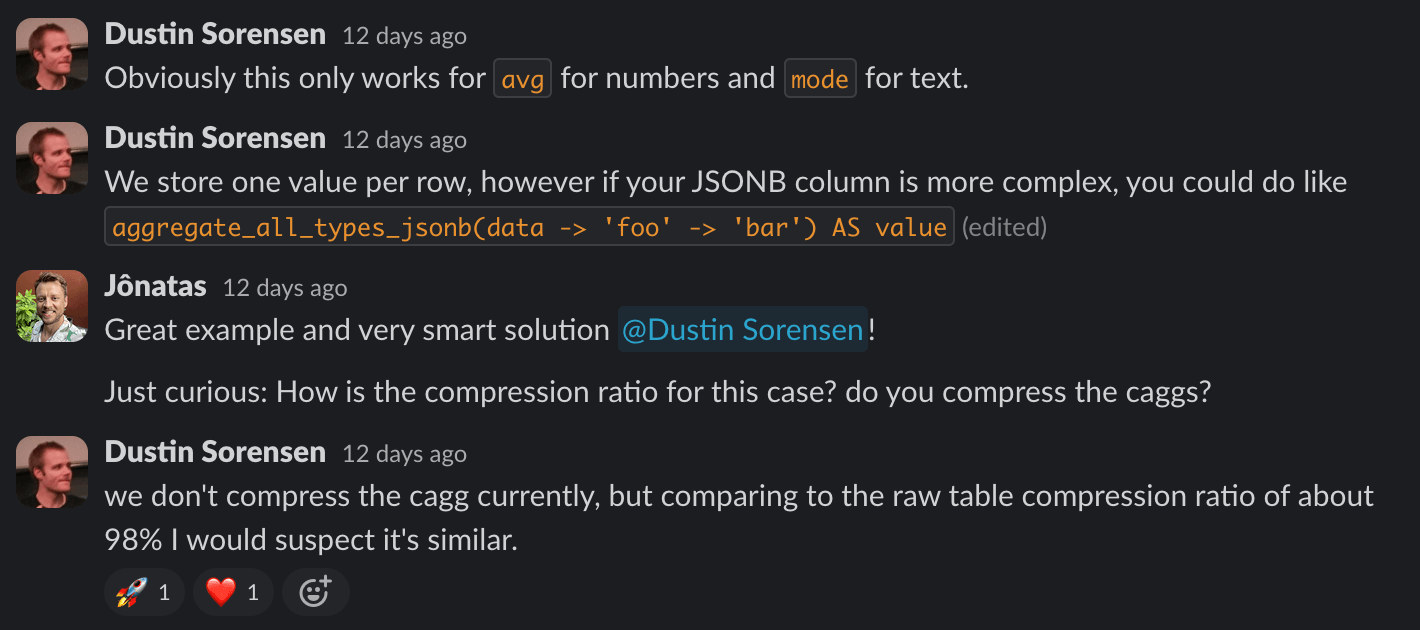Click Dustin Sorensen's name on the JSONB column message
1420x630 pixels.
tap(215, 138)
